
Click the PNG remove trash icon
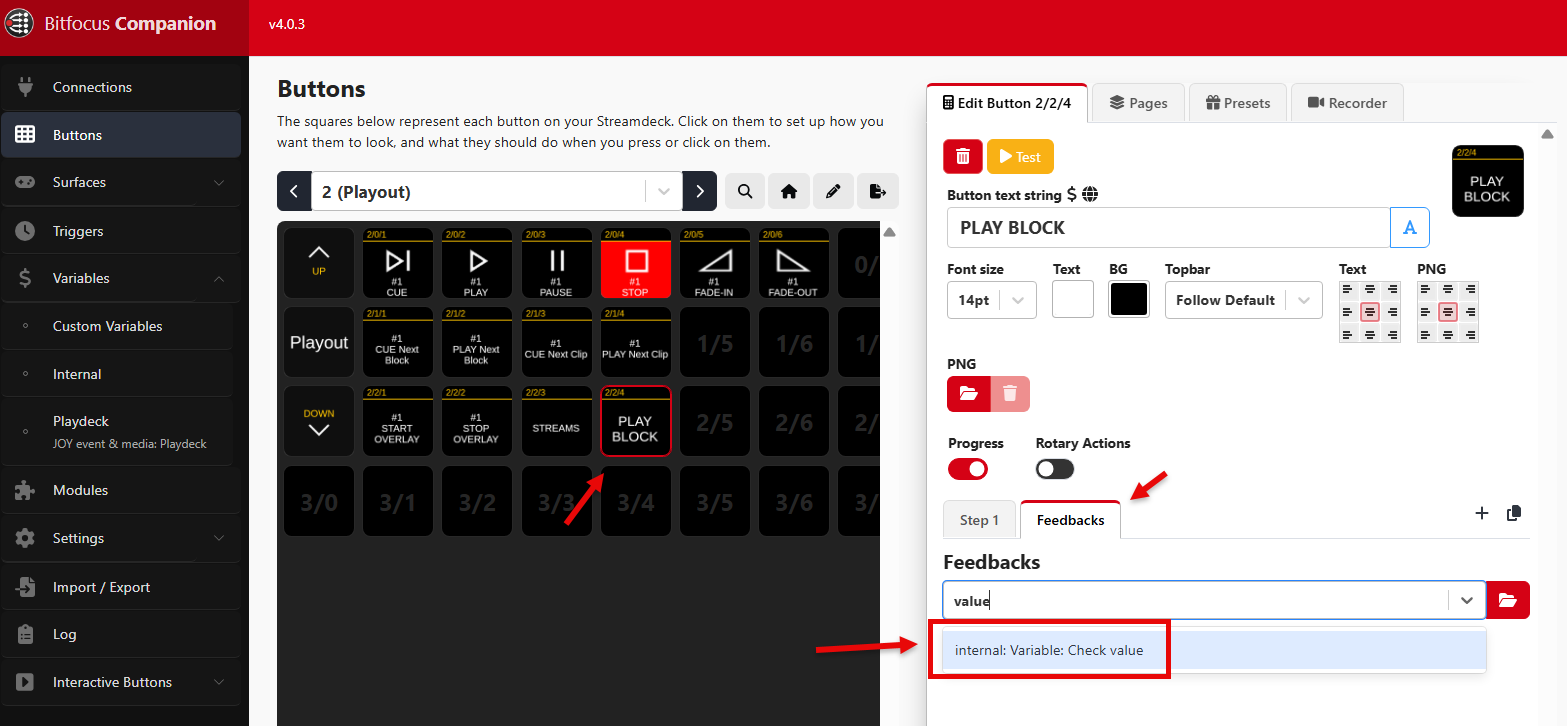(1010, 394)
